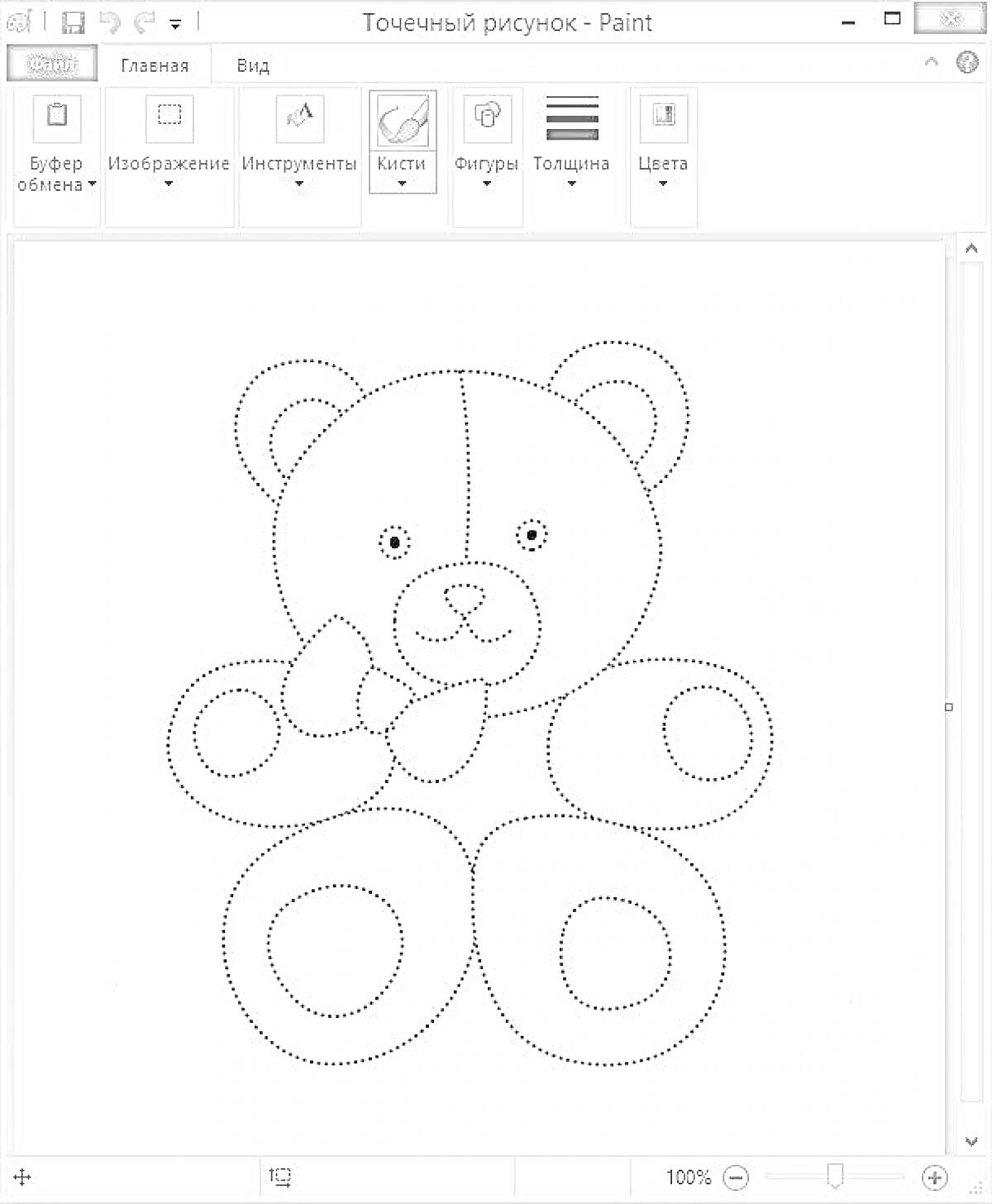Expand the Буфер обмена dropdown arrow

tap(92, 184)
